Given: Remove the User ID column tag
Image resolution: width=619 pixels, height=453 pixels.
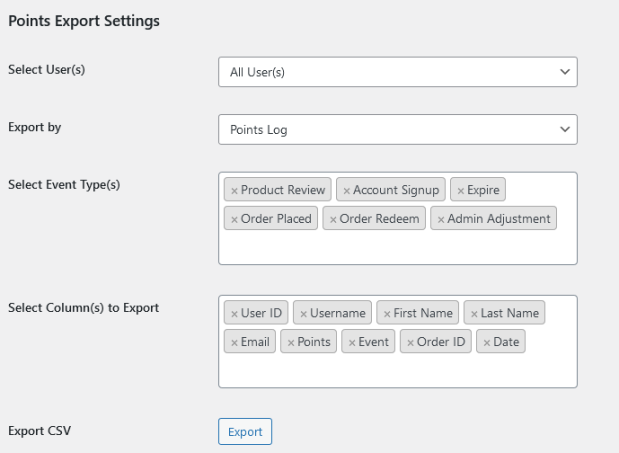Looking at the screenshot, I should [234, 313].
